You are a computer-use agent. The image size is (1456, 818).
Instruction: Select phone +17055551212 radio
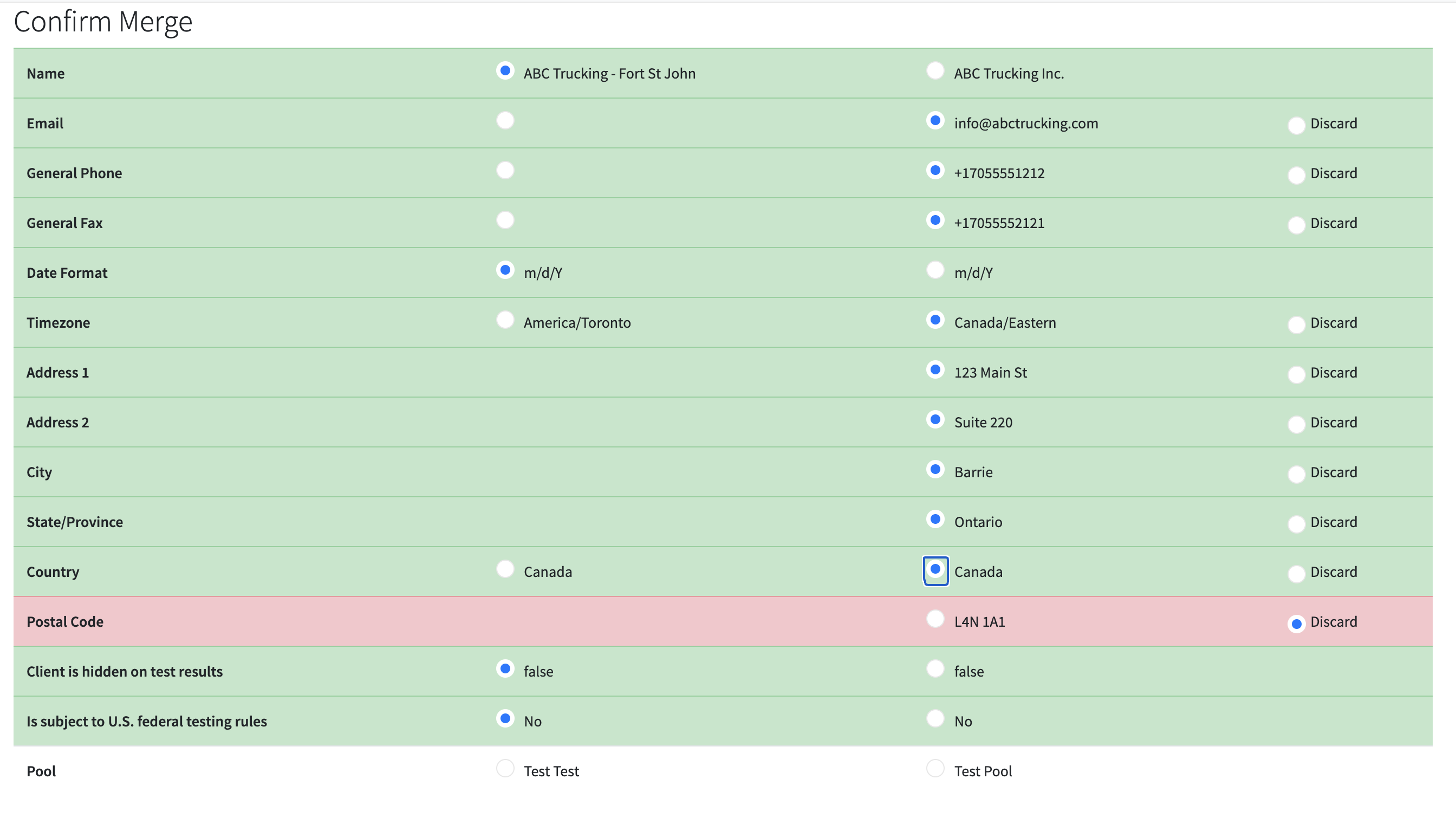pos(935,170)
